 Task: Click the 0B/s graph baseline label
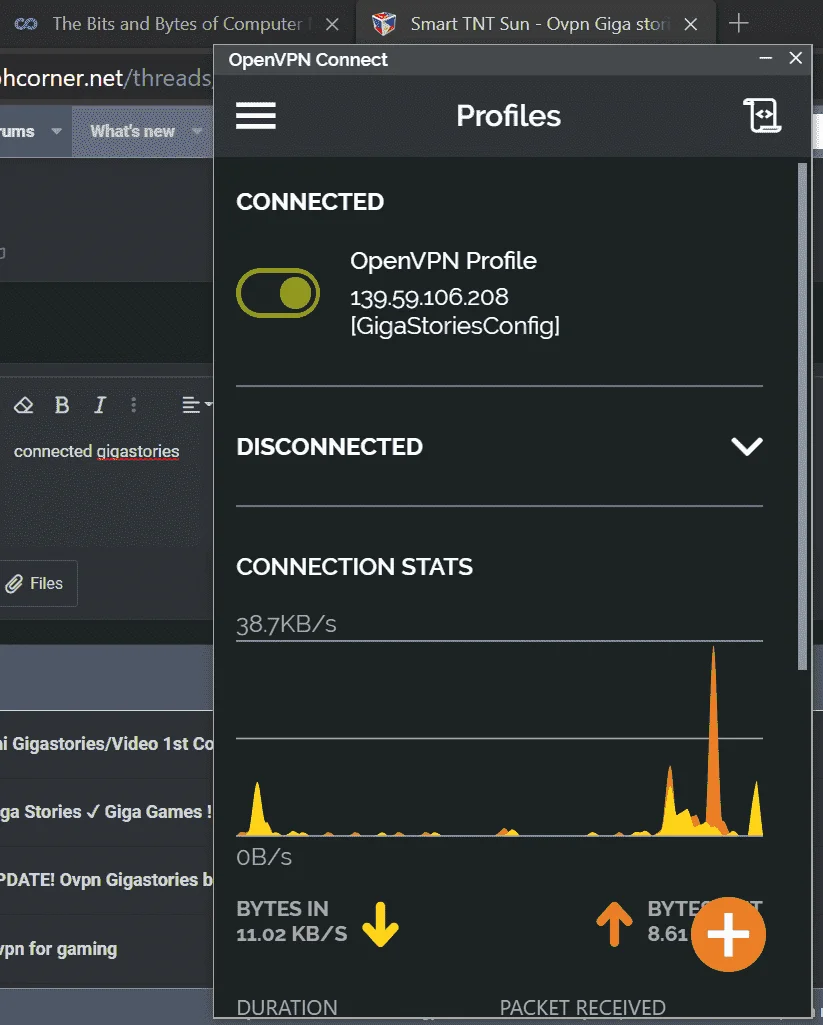tap(264, 856)
